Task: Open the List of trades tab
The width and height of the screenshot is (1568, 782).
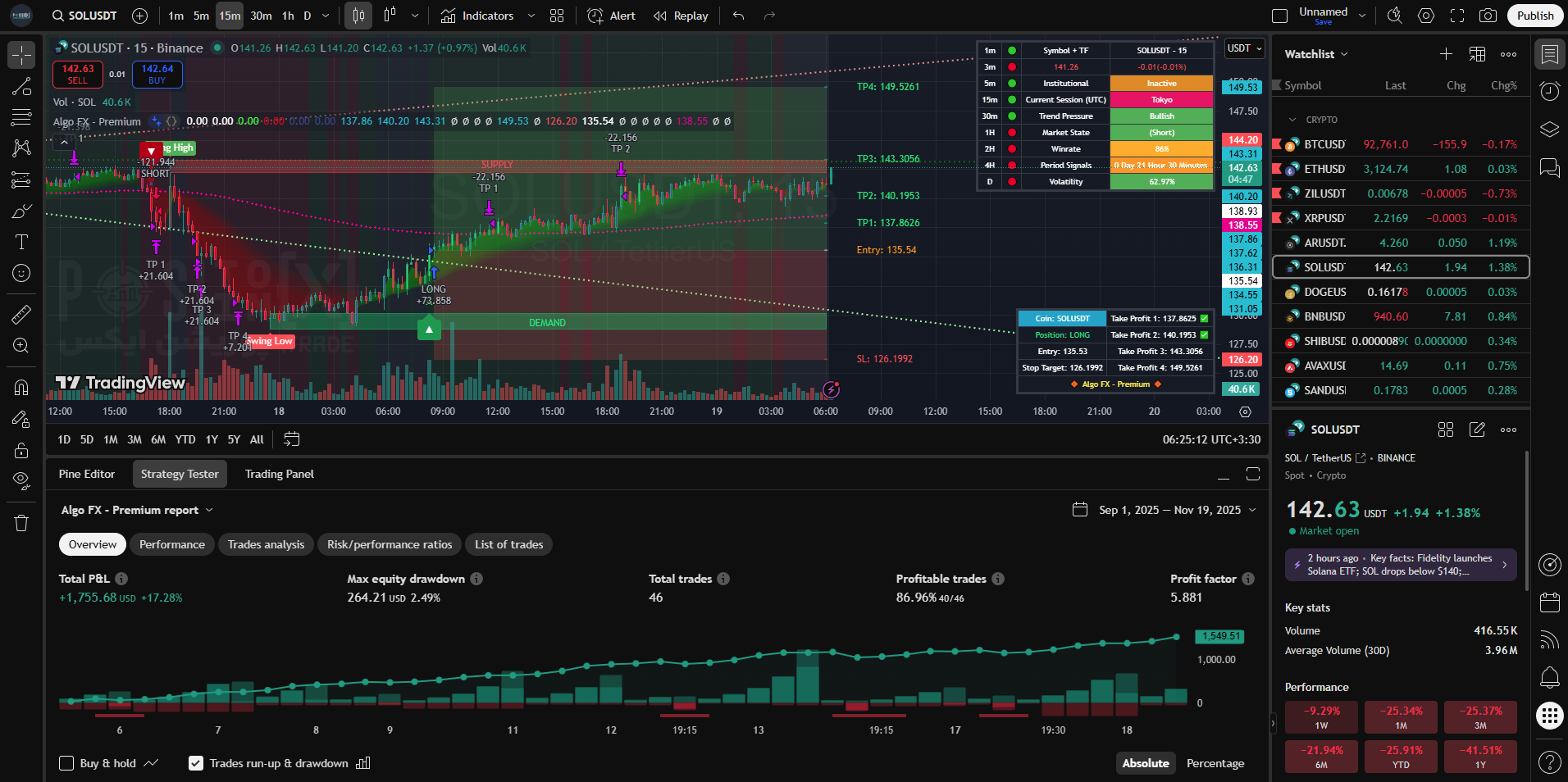Action: [508, 544]
